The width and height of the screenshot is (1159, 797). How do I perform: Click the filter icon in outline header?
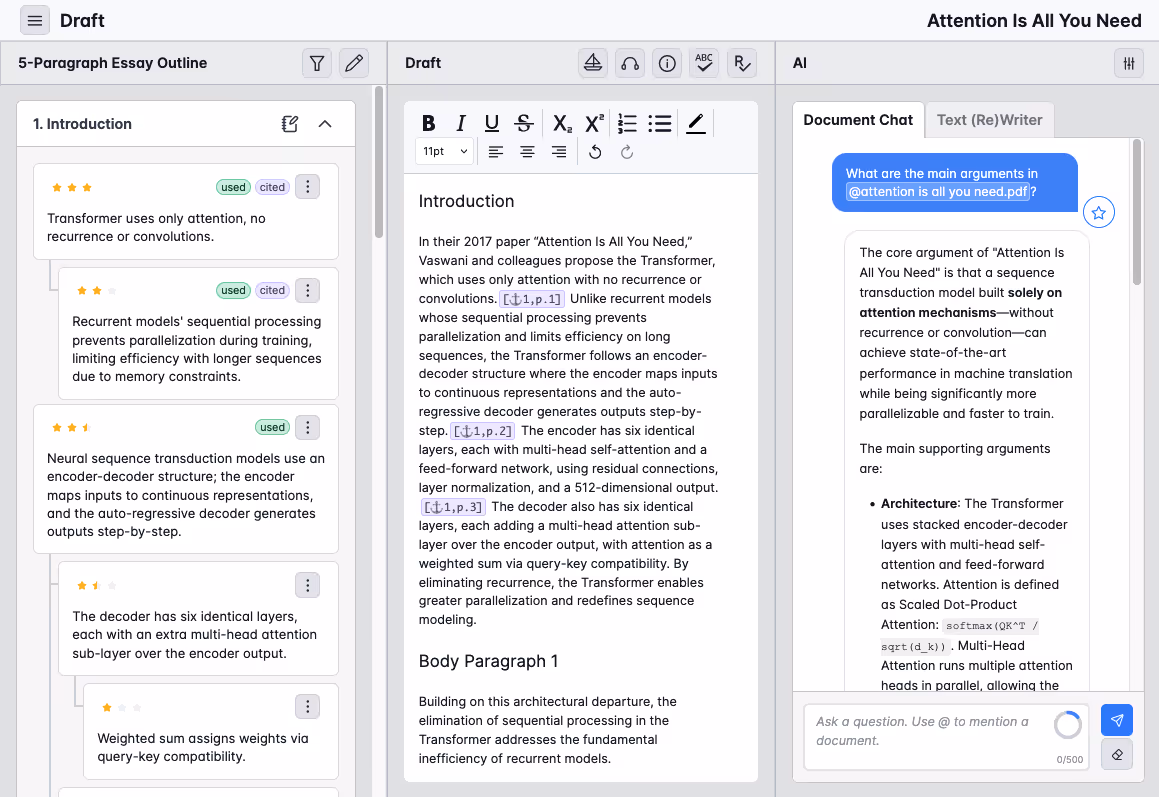coord(316,64)
